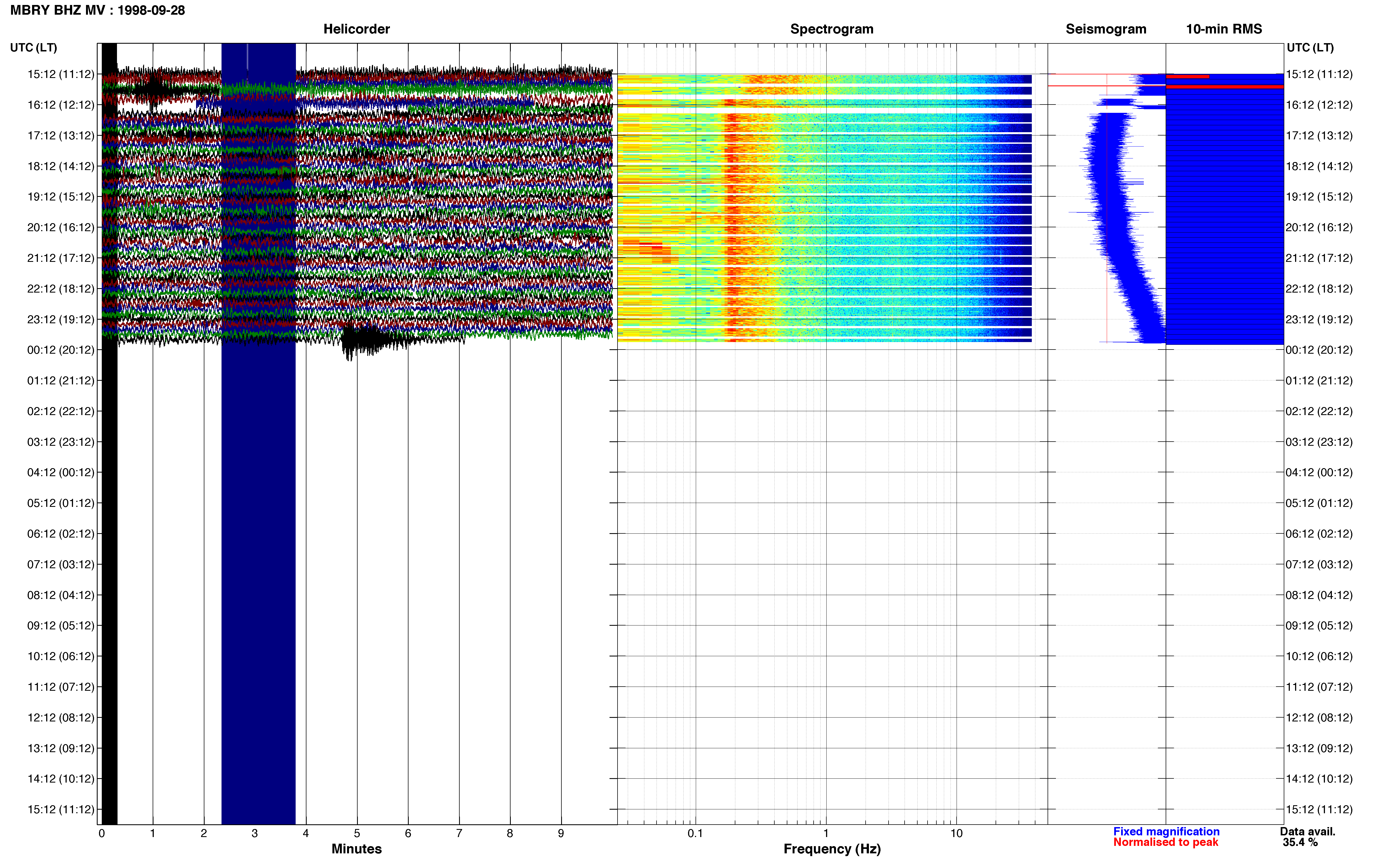Screen dimensions: 1388x868
Task: Click the right-axis '09:12 (05:12)' time label
Action: [x=1319, y=625]
